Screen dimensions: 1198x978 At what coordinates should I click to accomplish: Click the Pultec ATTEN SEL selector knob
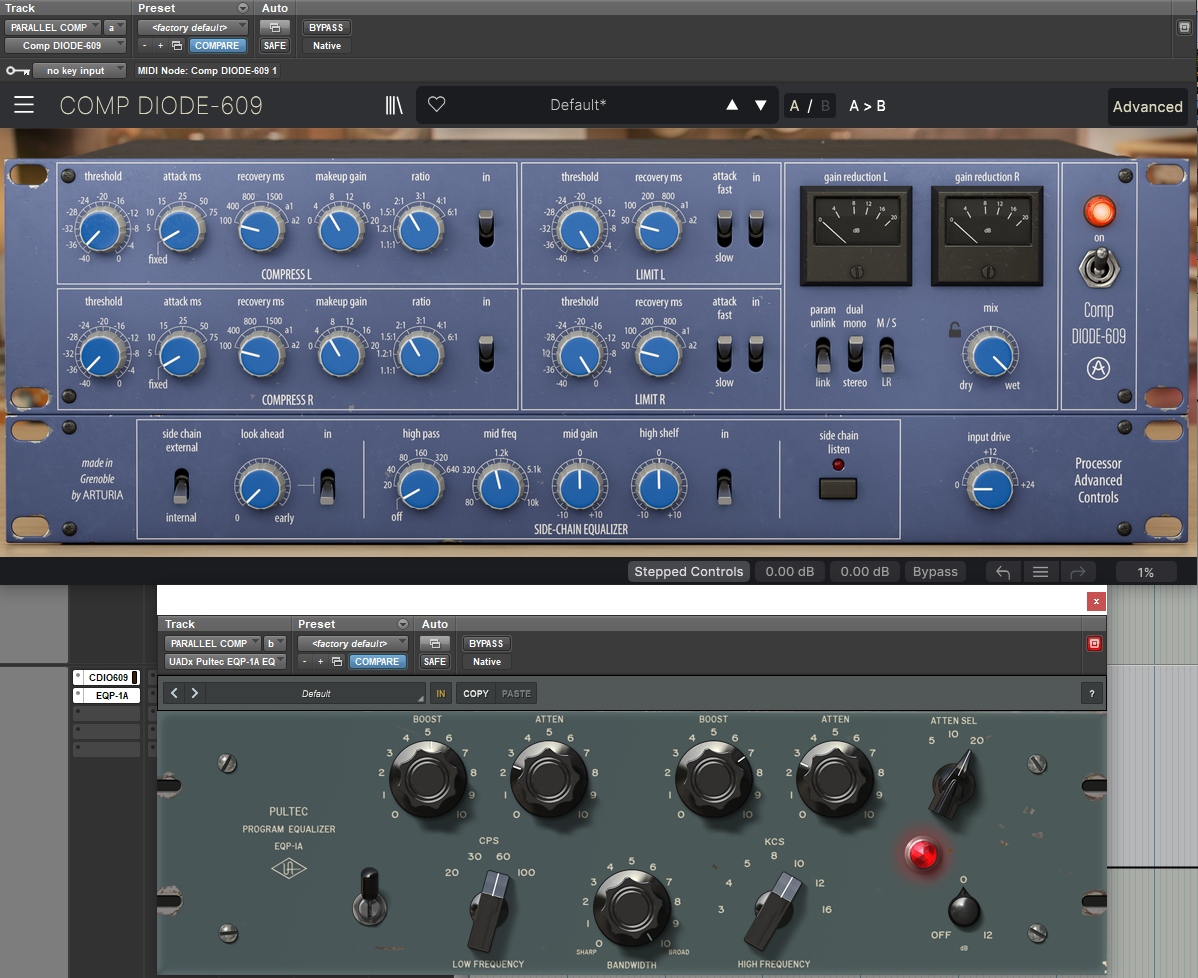click(951, 783)
